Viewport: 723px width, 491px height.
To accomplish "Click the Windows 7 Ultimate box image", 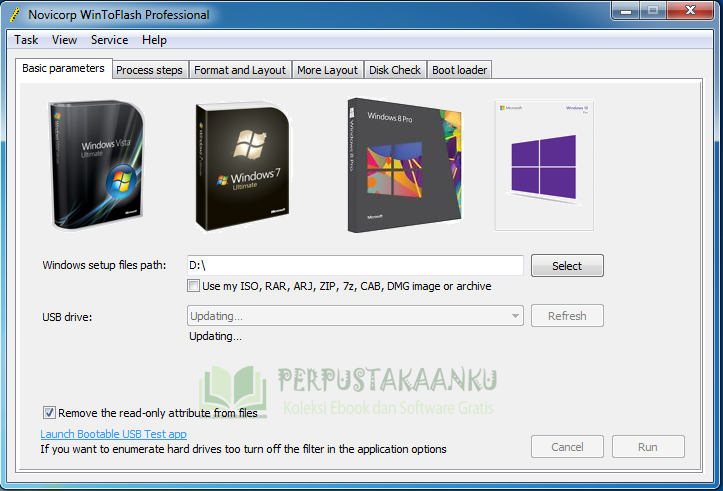I will [x=243, y=166].
